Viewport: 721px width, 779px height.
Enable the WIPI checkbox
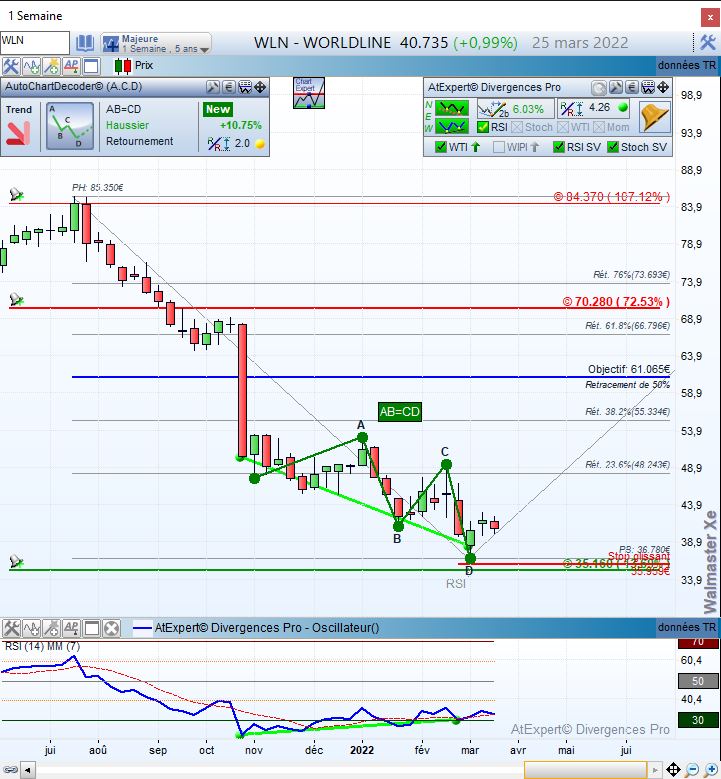(x=498, y=147)
